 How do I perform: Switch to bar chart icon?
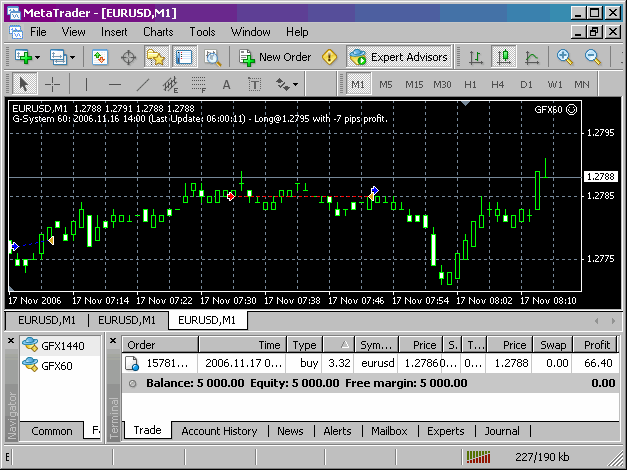[476, 57]
